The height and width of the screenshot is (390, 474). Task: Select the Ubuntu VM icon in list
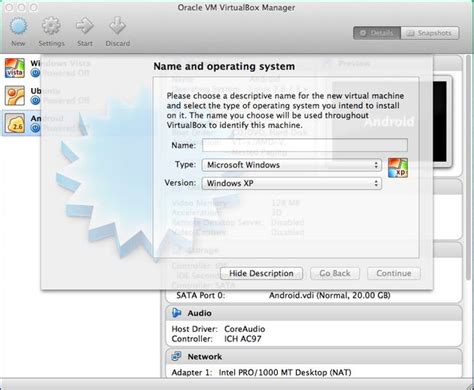coord(14,95)
